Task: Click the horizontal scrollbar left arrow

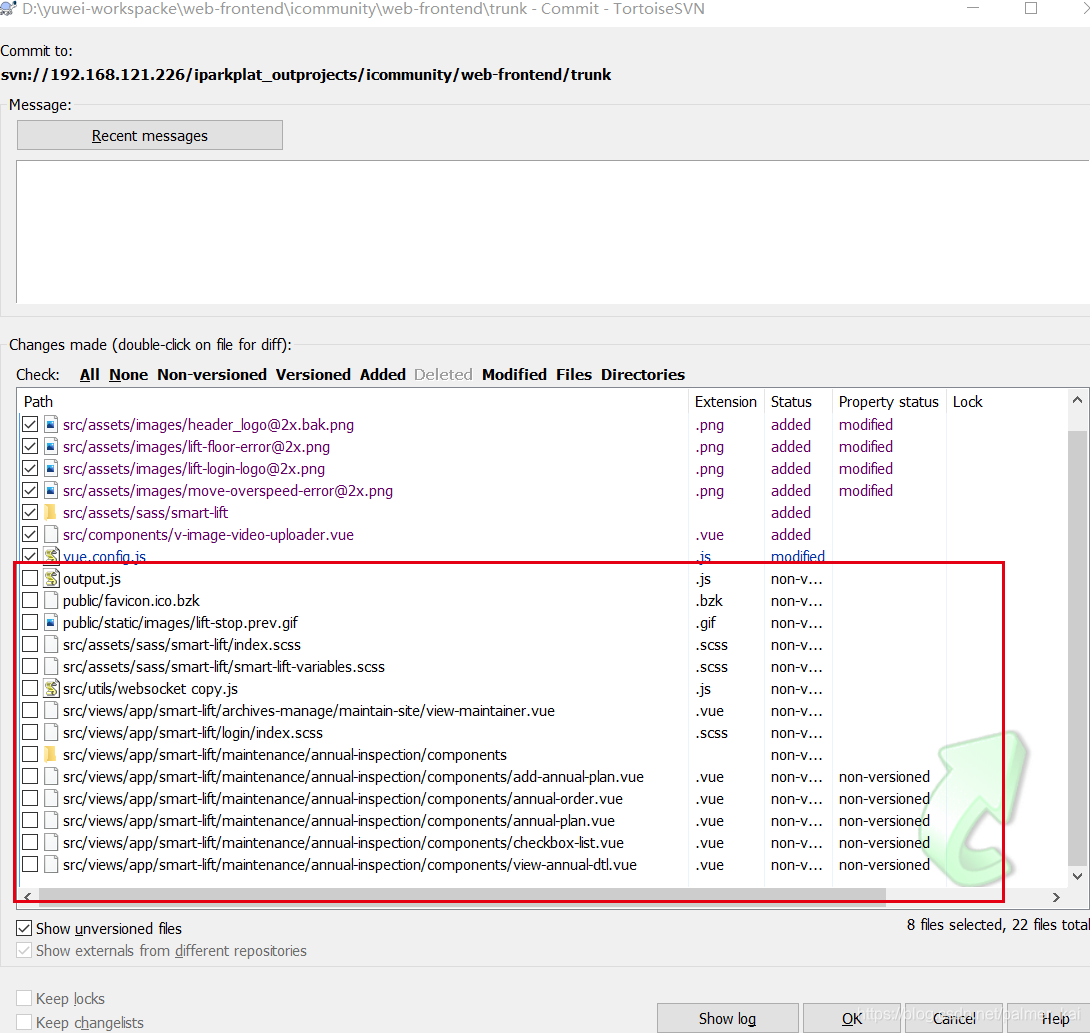Action: [x=27, y=897]
